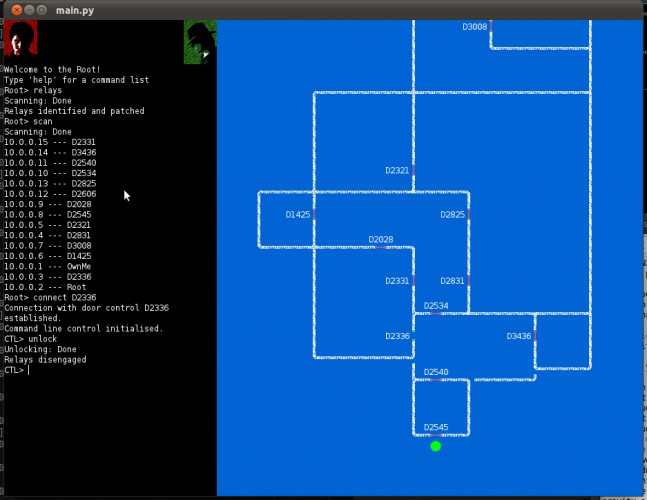Click terminal line '10.0.0.12 --- D2606'
Viewport: 647px width, 500px height.
[x=50, y=194]
